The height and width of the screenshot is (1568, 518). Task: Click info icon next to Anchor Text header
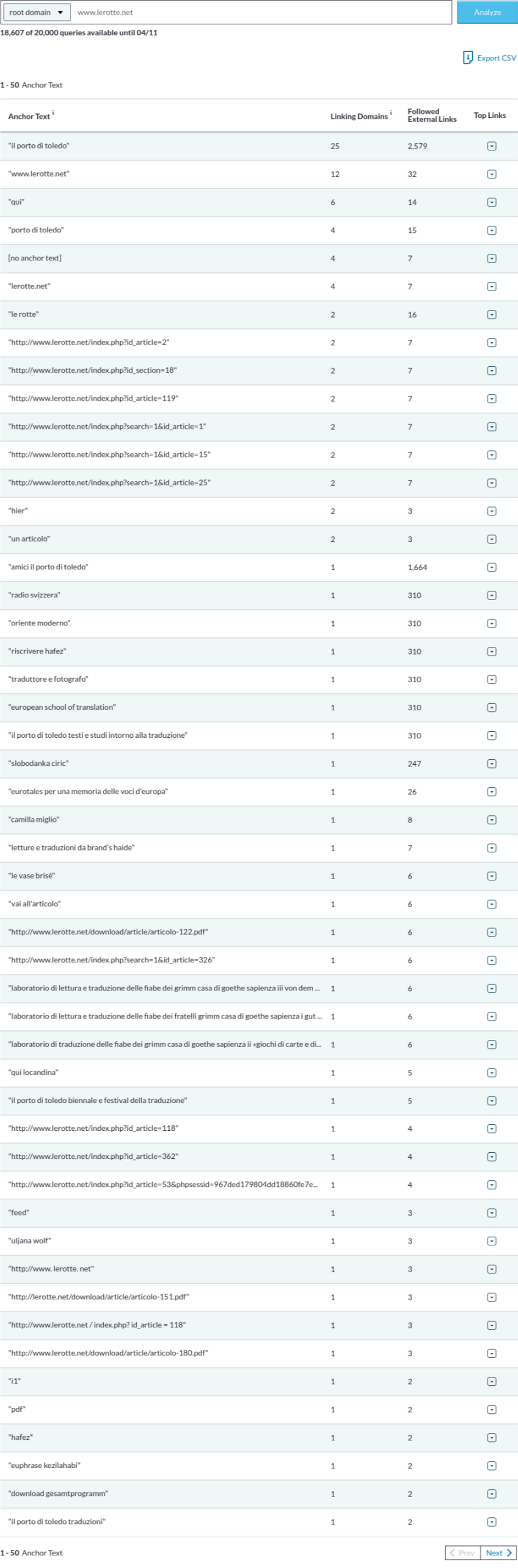click(53, 113)
